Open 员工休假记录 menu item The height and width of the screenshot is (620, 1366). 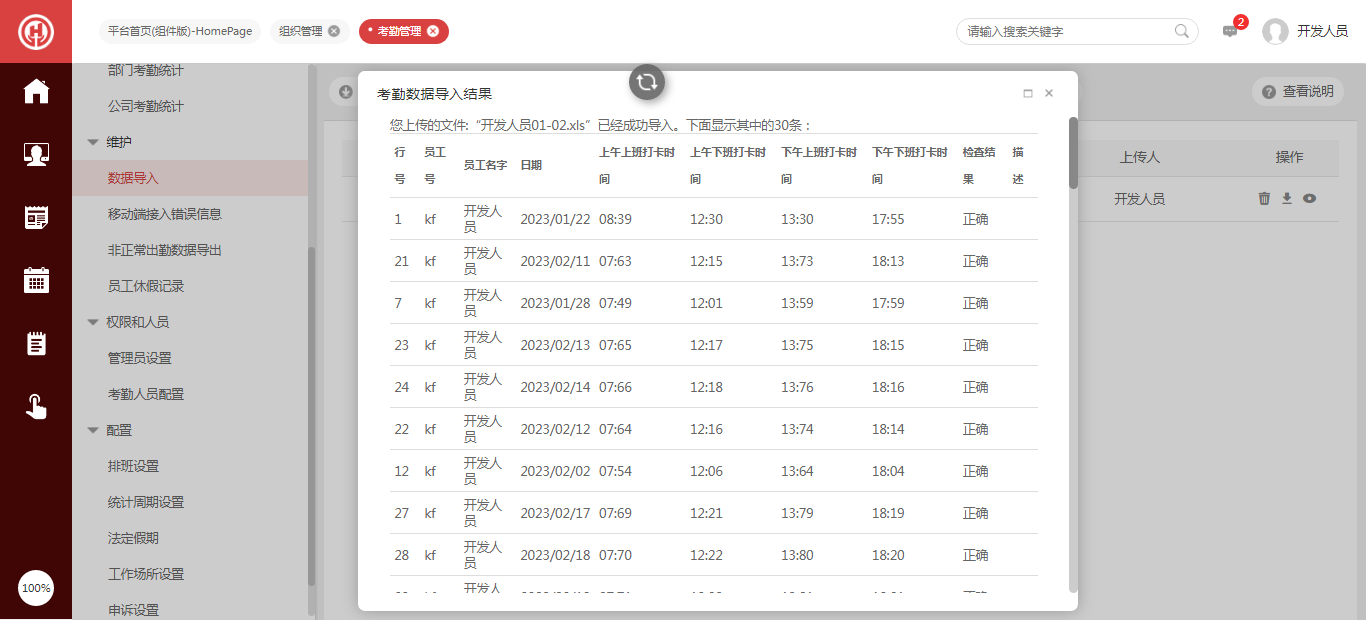tap(146, 286)
